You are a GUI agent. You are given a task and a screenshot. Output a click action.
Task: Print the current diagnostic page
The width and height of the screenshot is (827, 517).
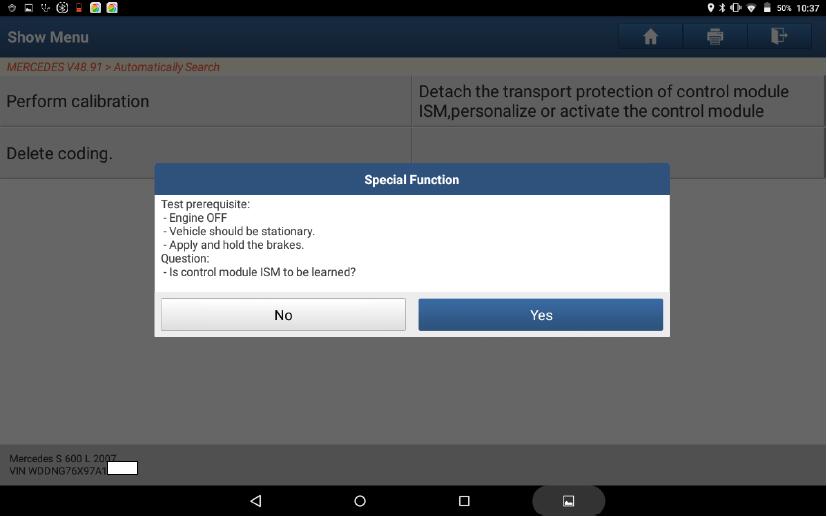pyautogui.click(x=715, y=36)
